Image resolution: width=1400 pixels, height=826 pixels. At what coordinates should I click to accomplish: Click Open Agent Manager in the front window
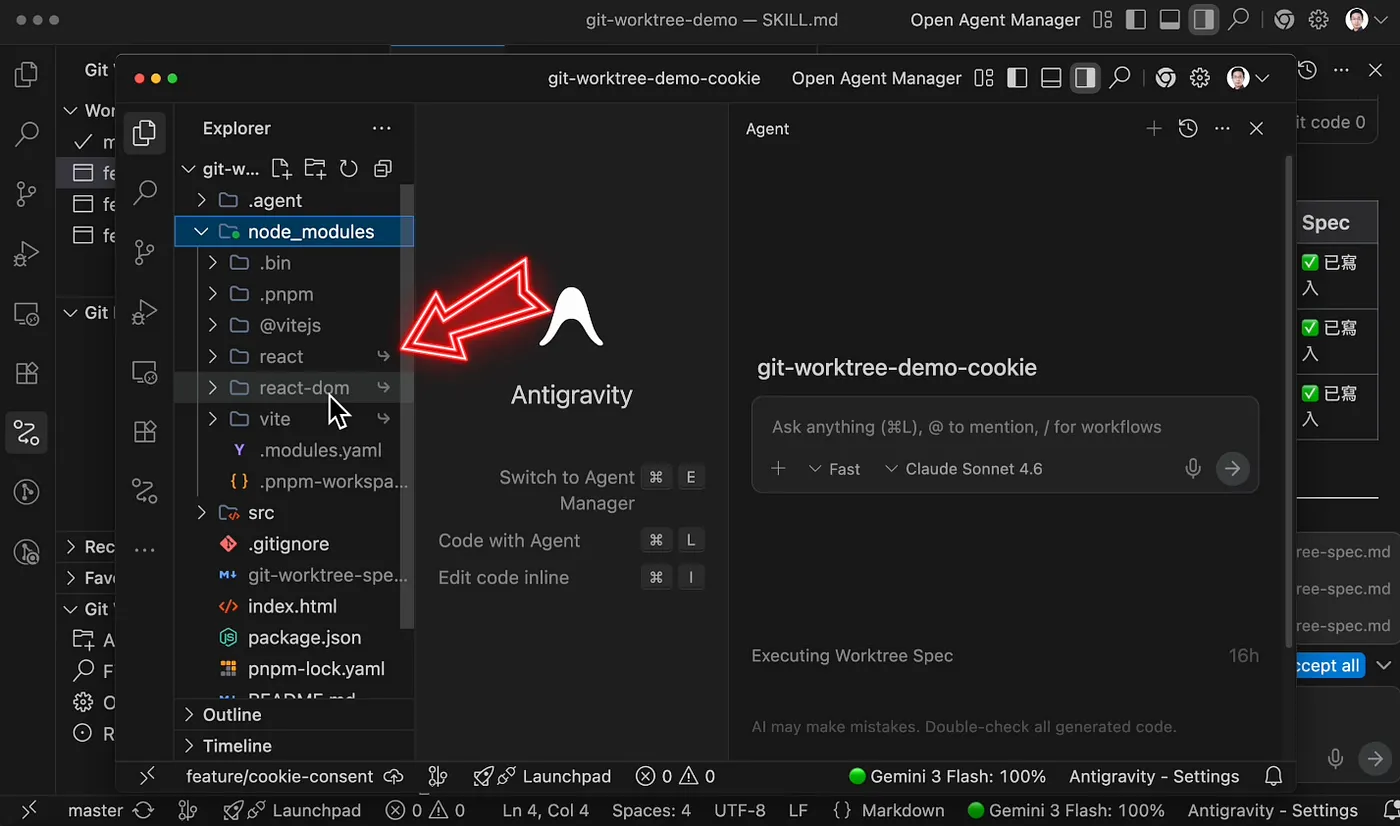pos(877,78)
